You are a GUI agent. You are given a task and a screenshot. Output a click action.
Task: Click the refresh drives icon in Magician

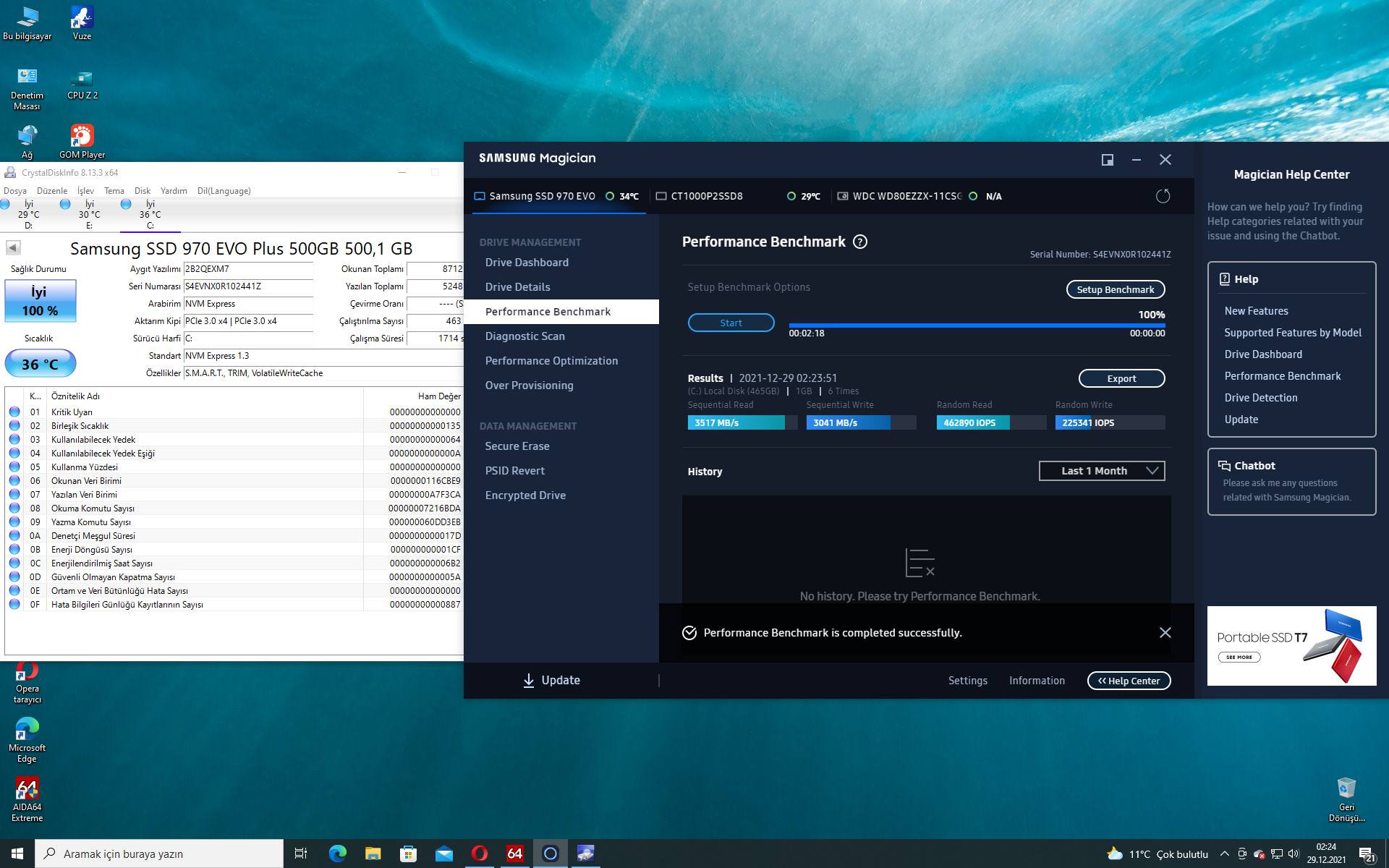click(1163, 196)
